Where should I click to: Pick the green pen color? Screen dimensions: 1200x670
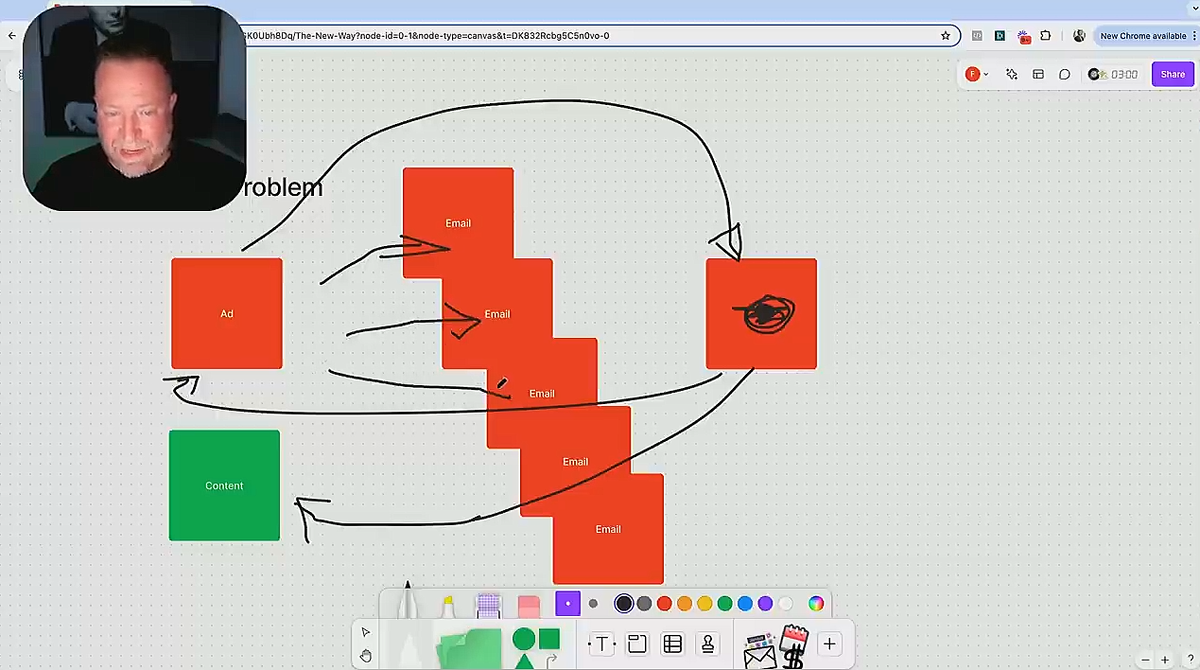(725, 603)
